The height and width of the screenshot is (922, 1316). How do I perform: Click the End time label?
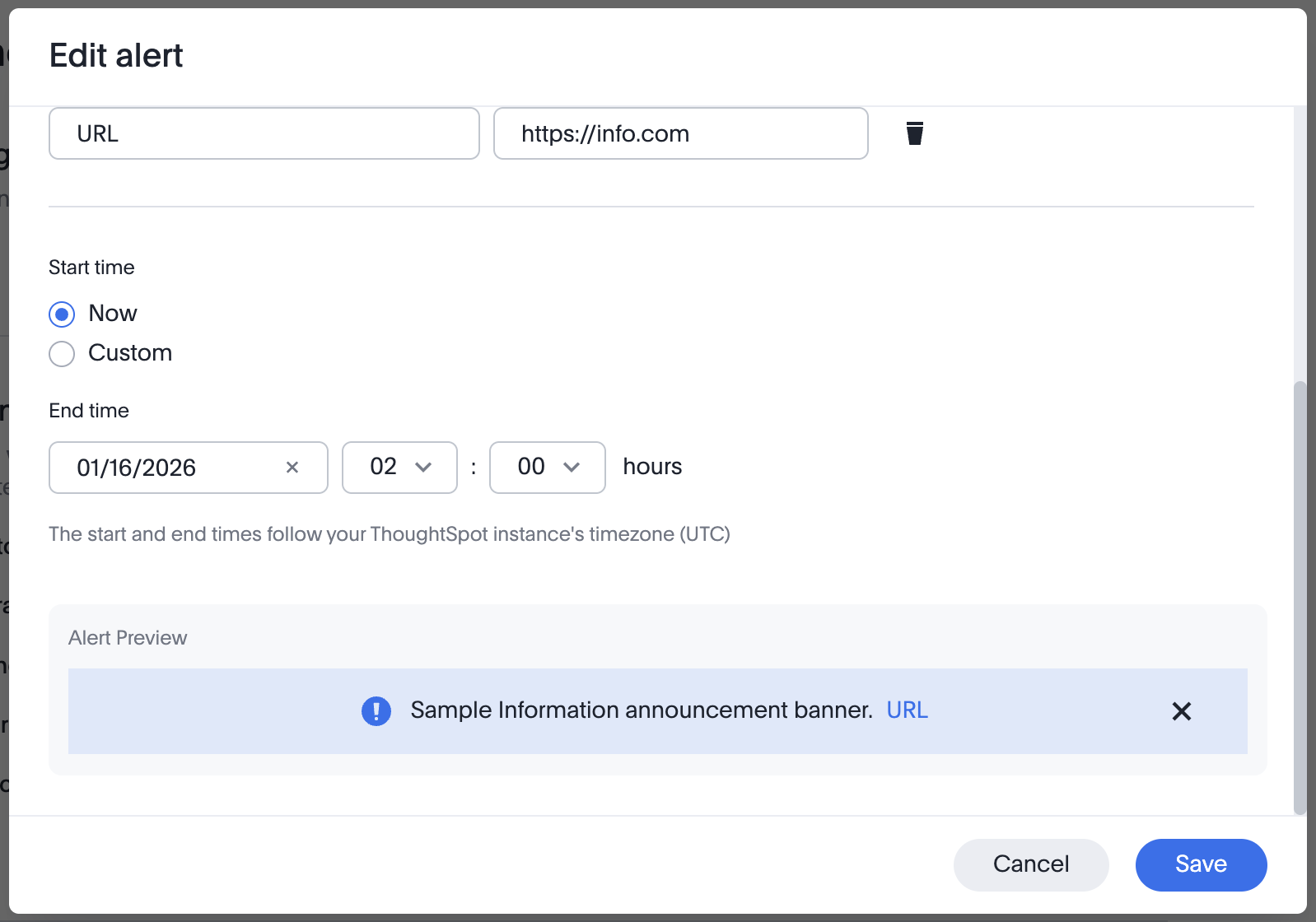89,411
